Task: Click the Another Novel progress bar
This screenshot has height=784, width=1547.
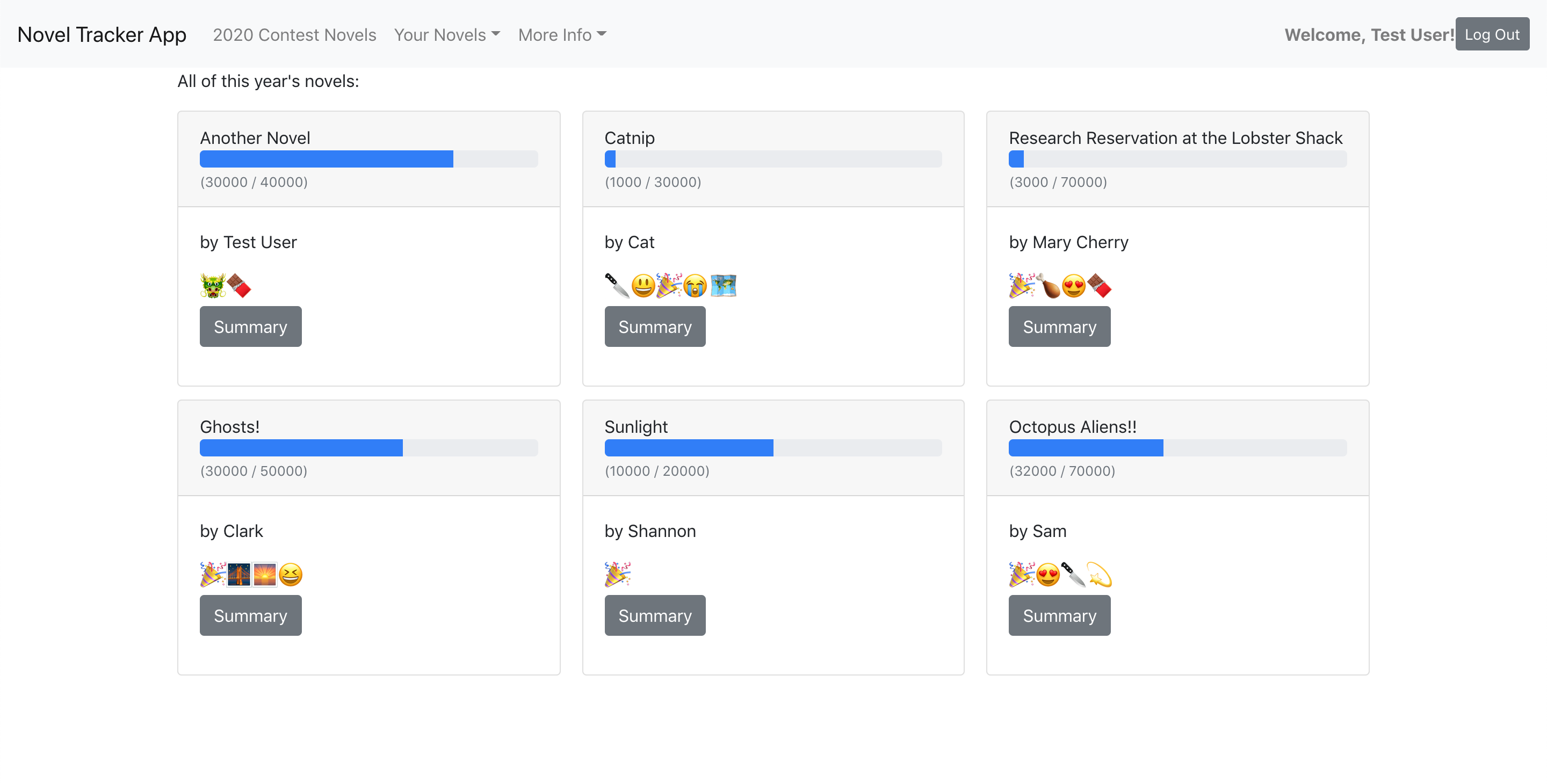Action: click(x=368, y=159)
